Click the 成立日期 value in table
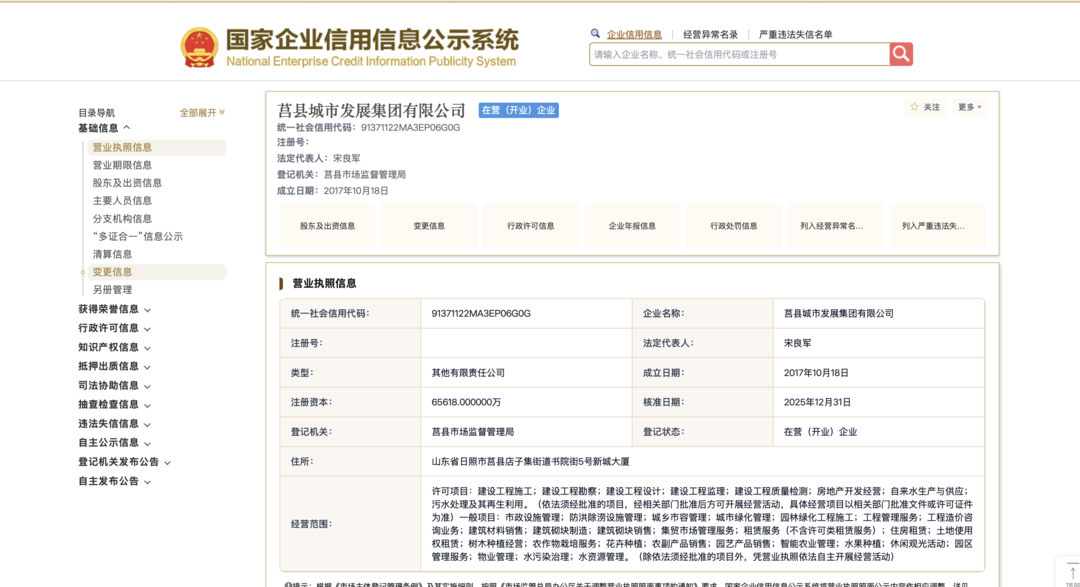This screenshot has height=587, width=1080. [x=816, y=373]
